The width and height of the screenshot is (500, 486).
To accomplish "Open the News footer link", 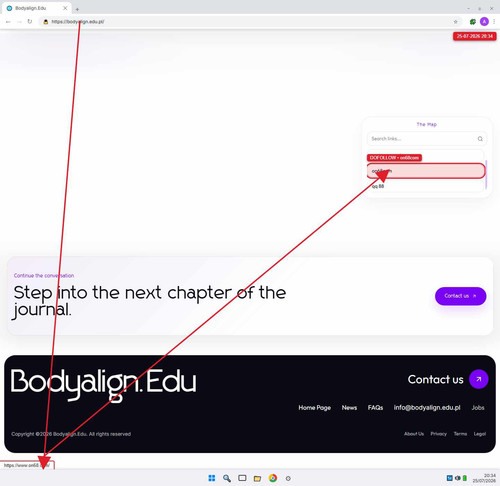I will pyautogui.click(x=349, y=408).
